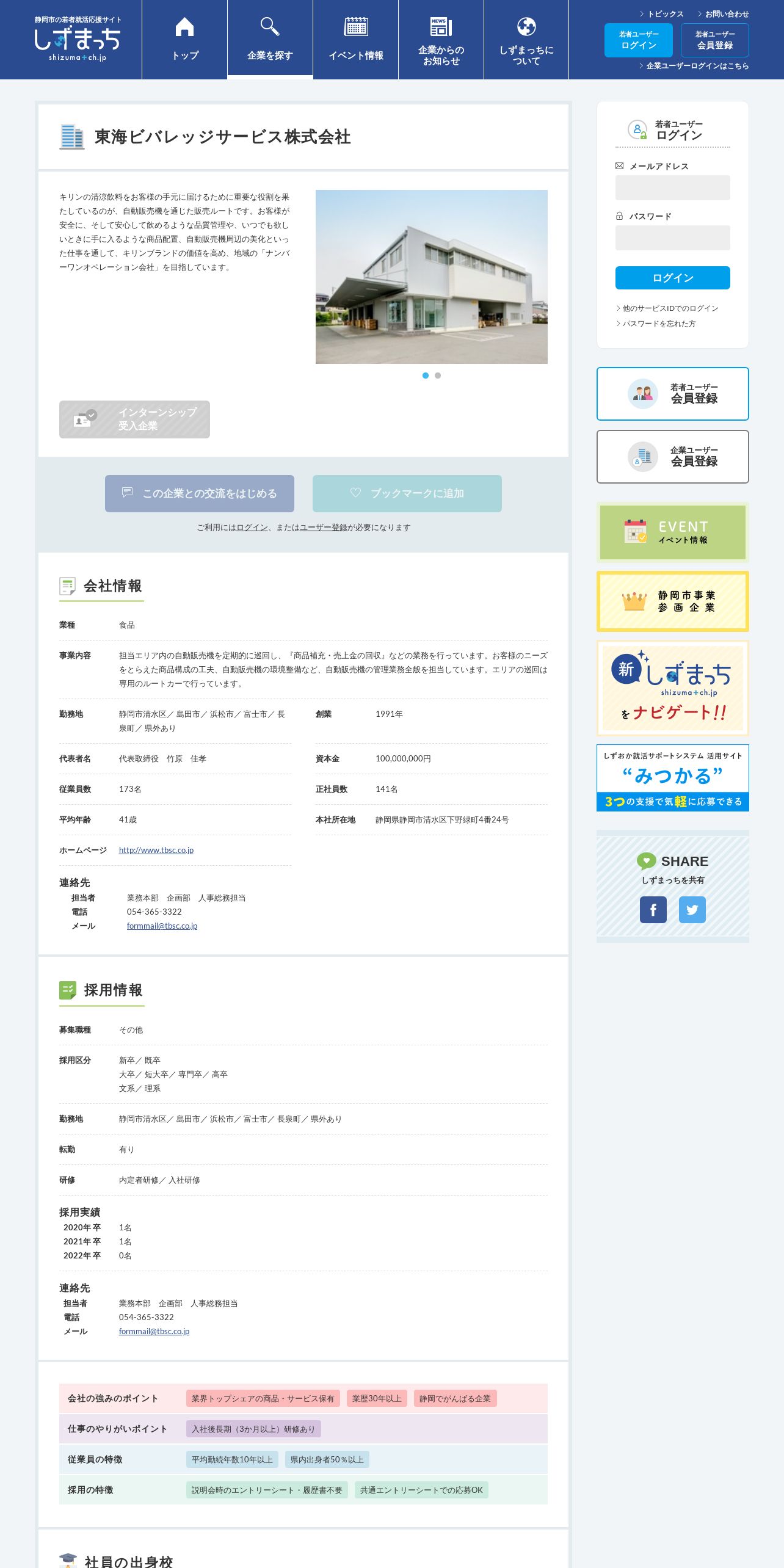Image resolution: width=784 pixels, height=1568 pixels.
Task: Click the chat icon on 交流をはじめる button
Action: tap(127, 492)
